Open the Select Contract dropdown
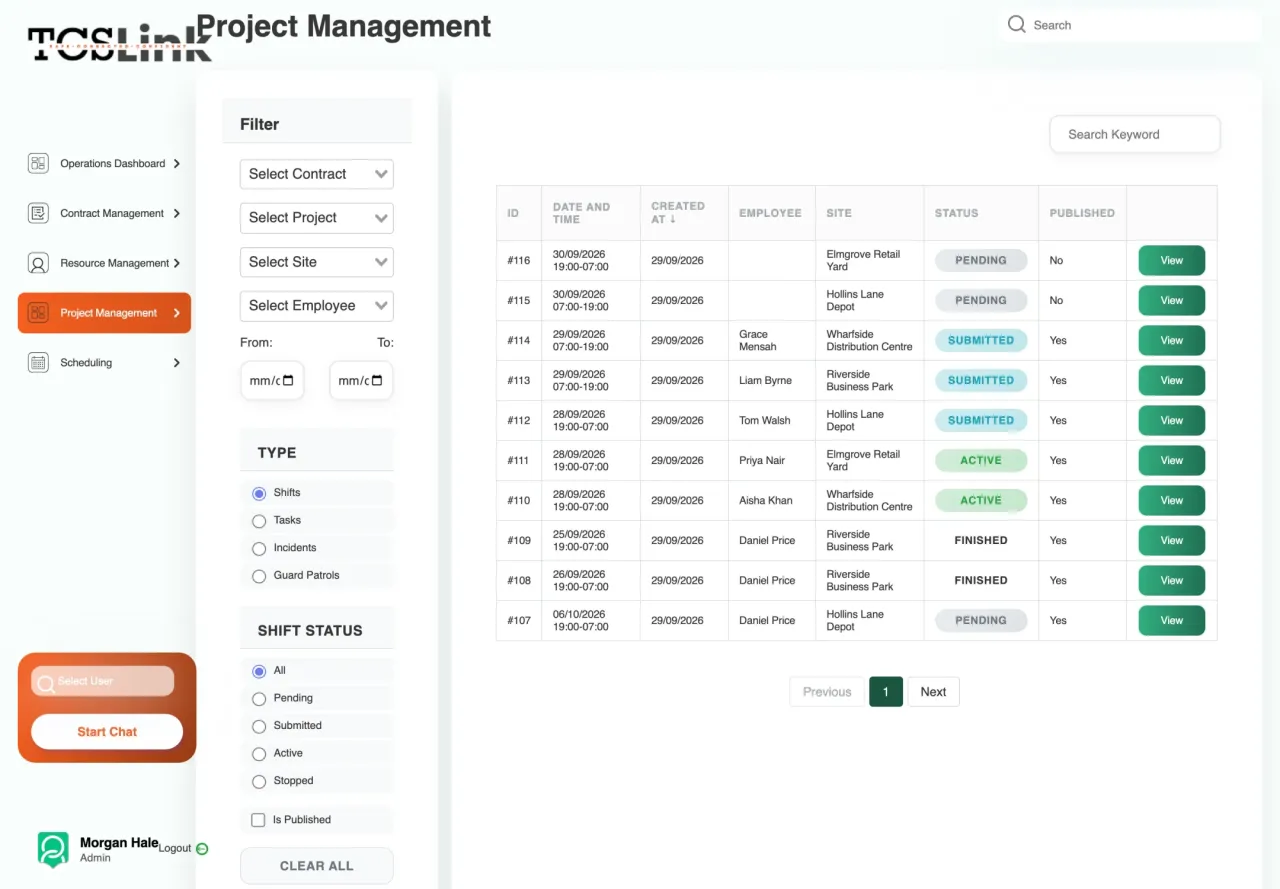 click(317, 174)
